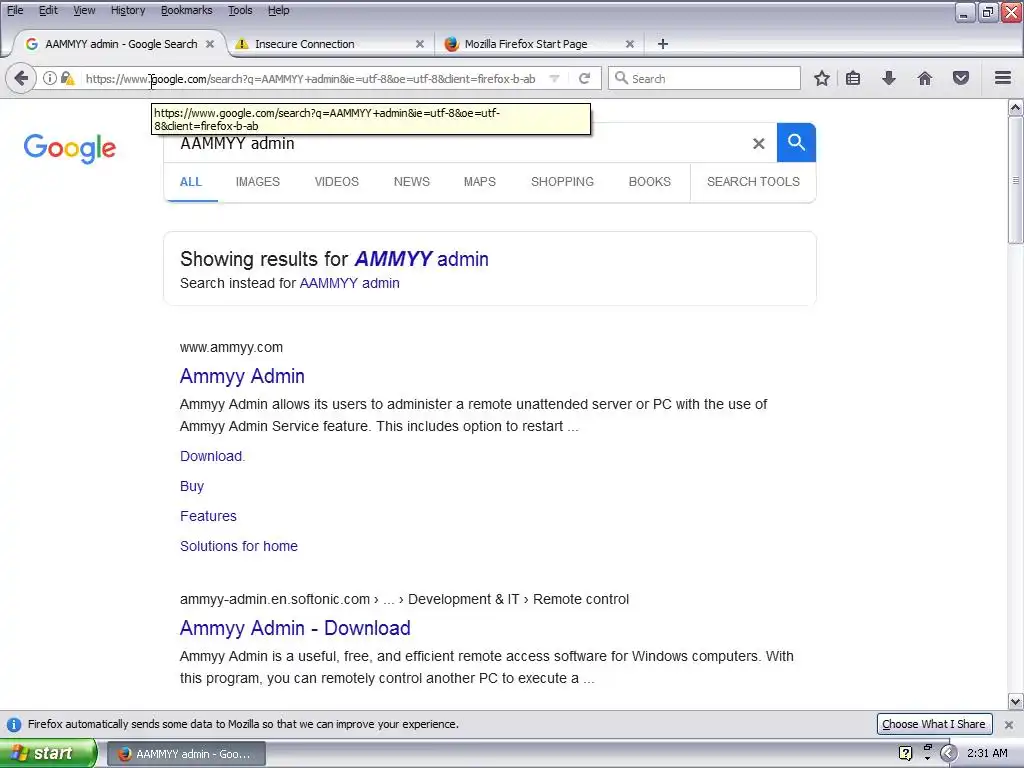The height and width of the screenshot is (768, 1024).
Task: Dismiss the Mozilla data notification bar
Action: click(1009, 724)
